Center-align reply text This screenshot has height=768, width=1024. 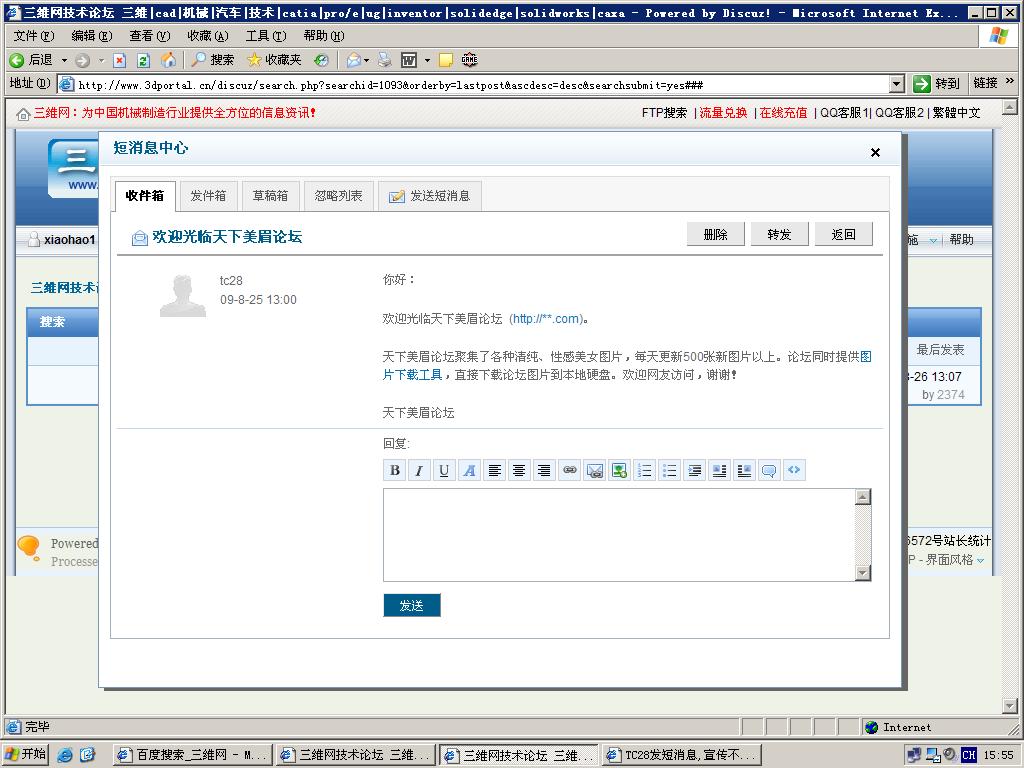pyautogui.click(x=519, y=470)
